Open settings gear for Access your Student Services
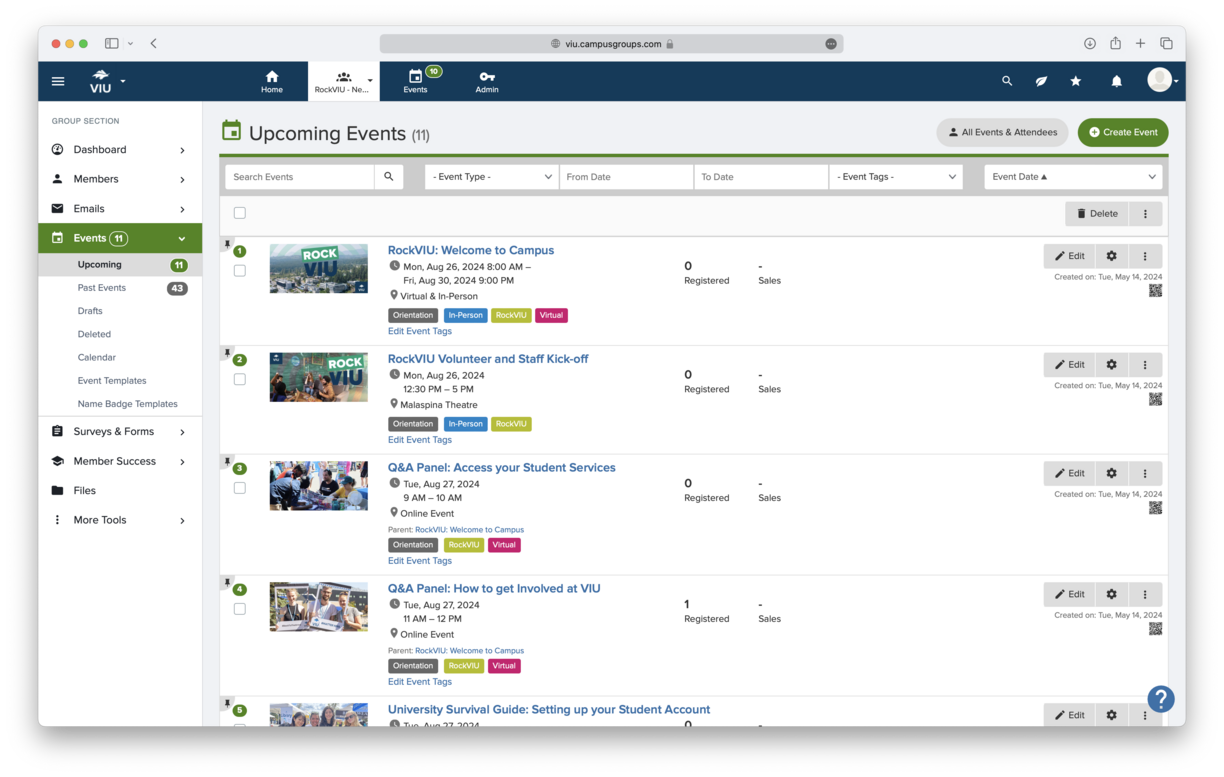The width and height of the screenshot is (1224, 777). (1111, 474)
